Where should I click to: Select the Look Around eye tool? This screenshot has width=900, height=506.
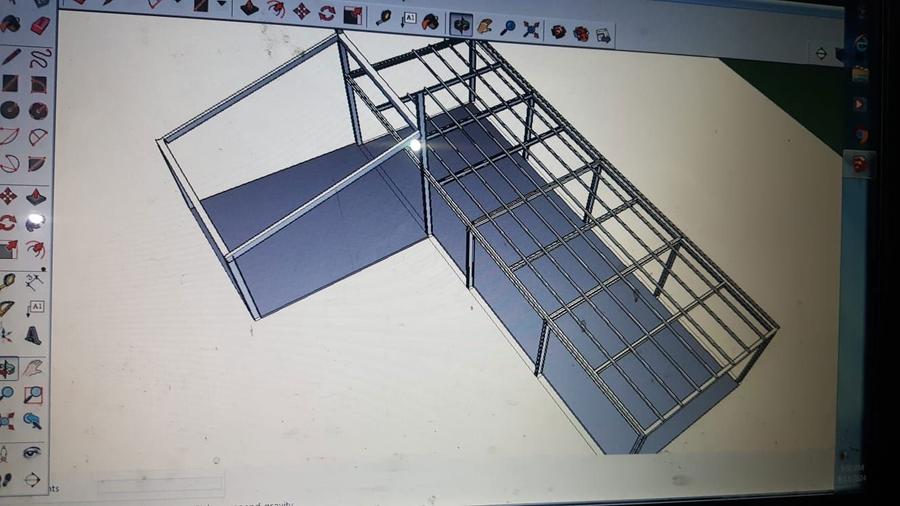click(x=32, y=453)
